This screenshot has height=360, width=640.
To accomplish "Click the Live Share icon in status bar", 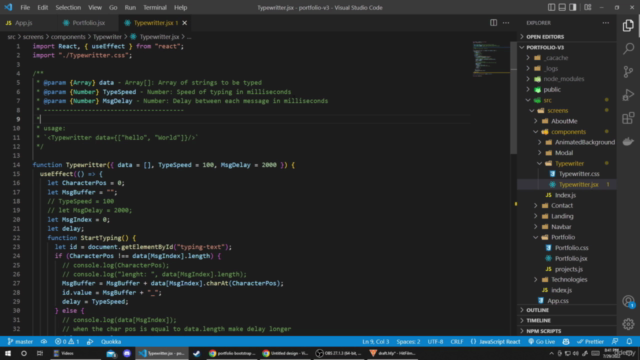I will [x=90, y=342].
